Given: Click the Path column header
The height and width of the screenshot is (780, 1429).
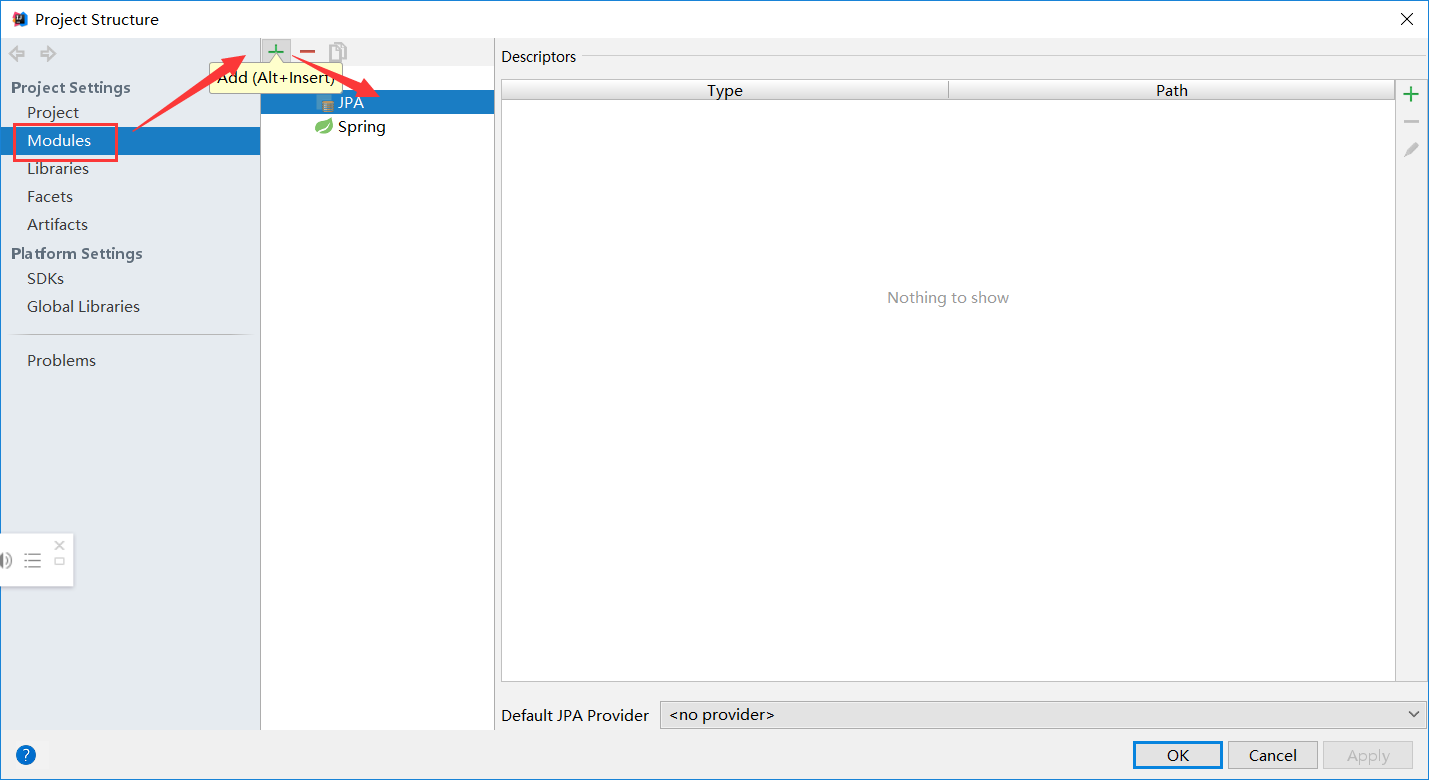Looking at the screenshot, I should point(1172,91).
